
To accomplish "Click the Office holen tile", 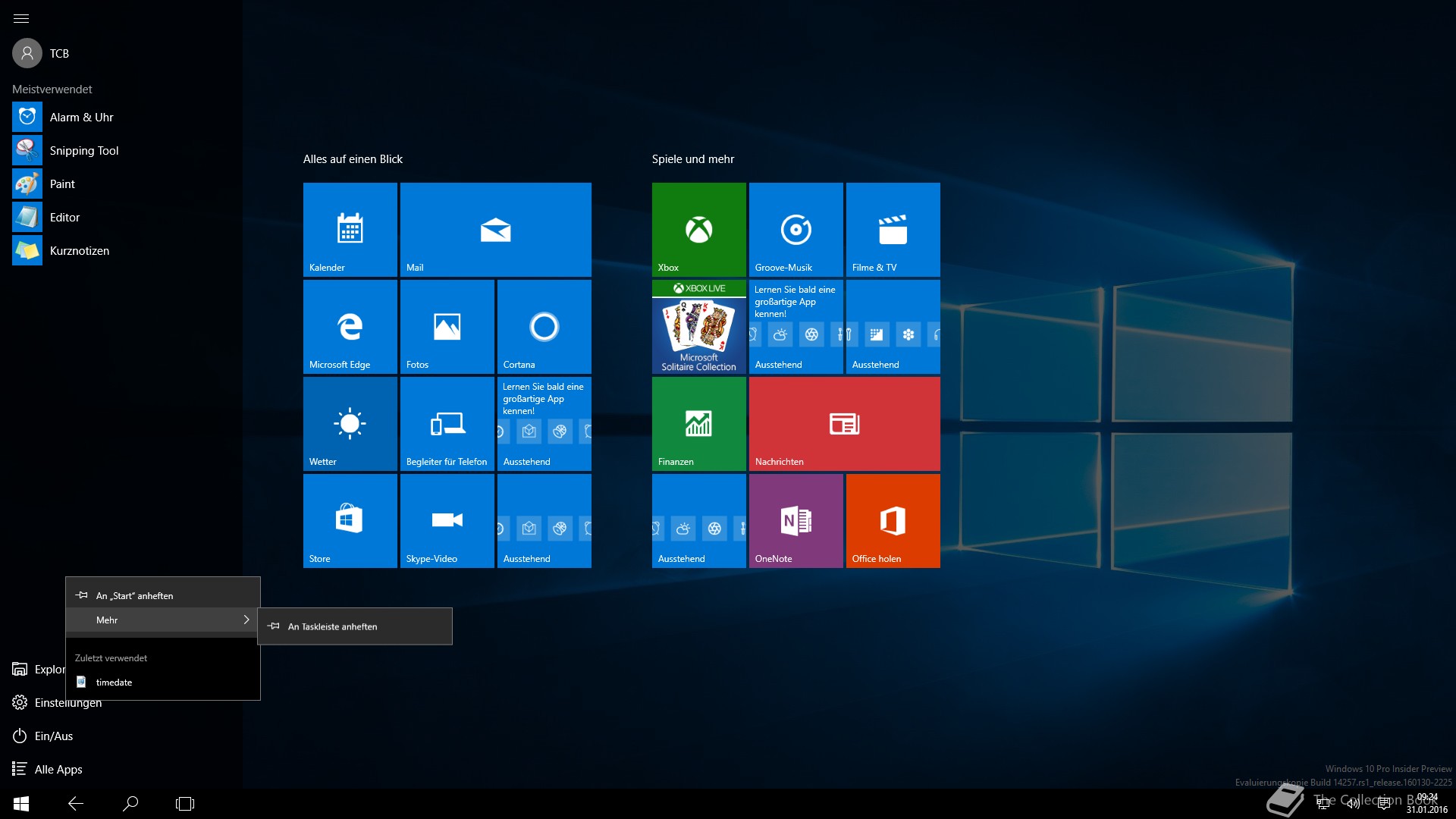I will tap(893, 521).
